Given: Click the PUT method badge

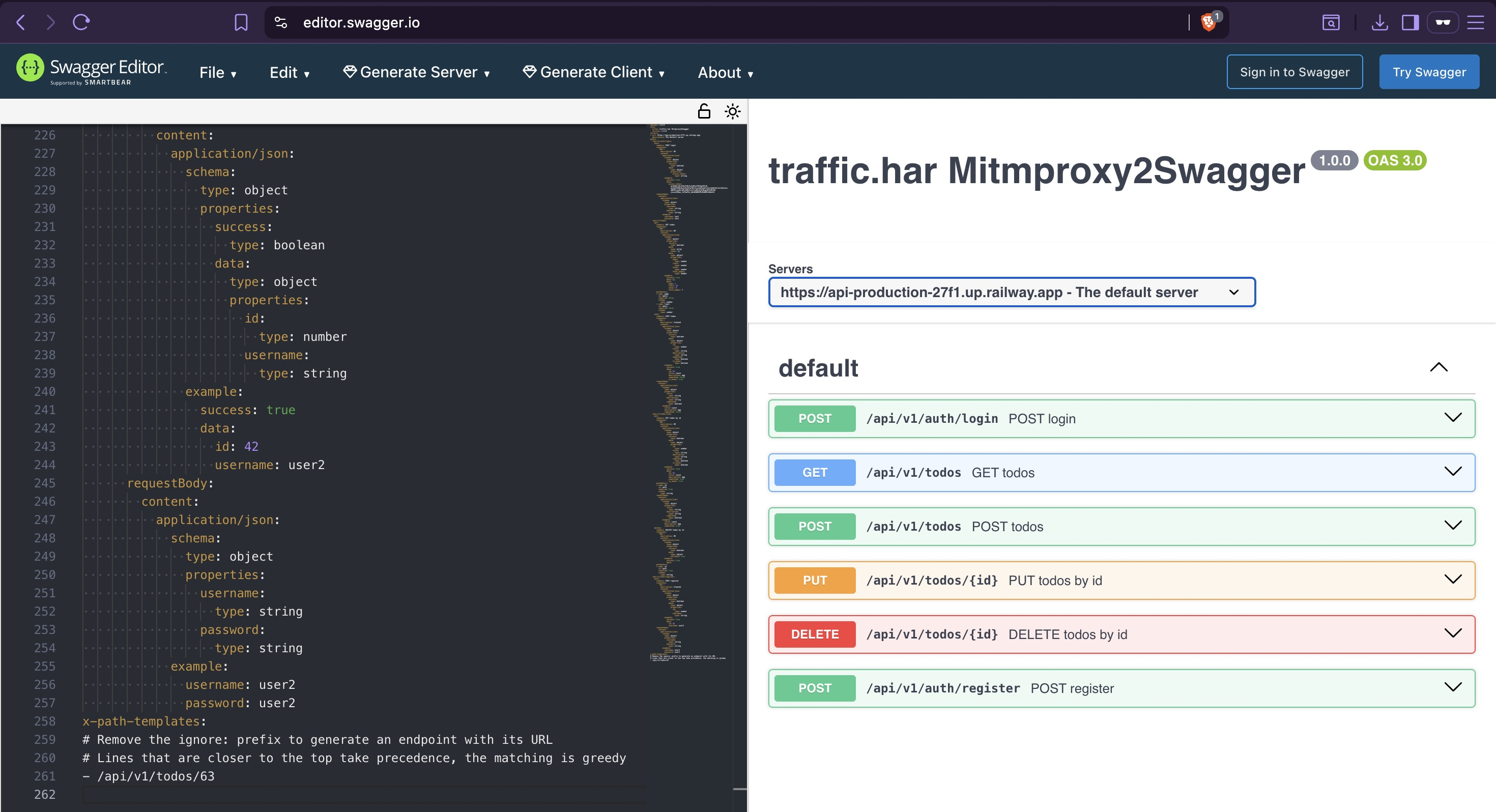Looking at the screenshot, I should [814, 581].
